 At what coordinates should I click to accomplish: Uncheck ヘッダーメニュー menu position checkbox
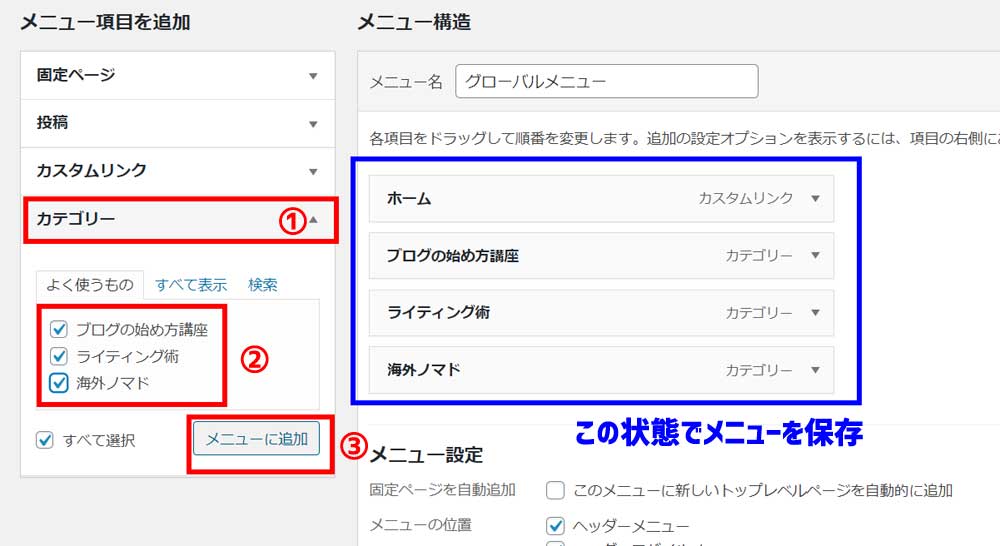point(555,525)
